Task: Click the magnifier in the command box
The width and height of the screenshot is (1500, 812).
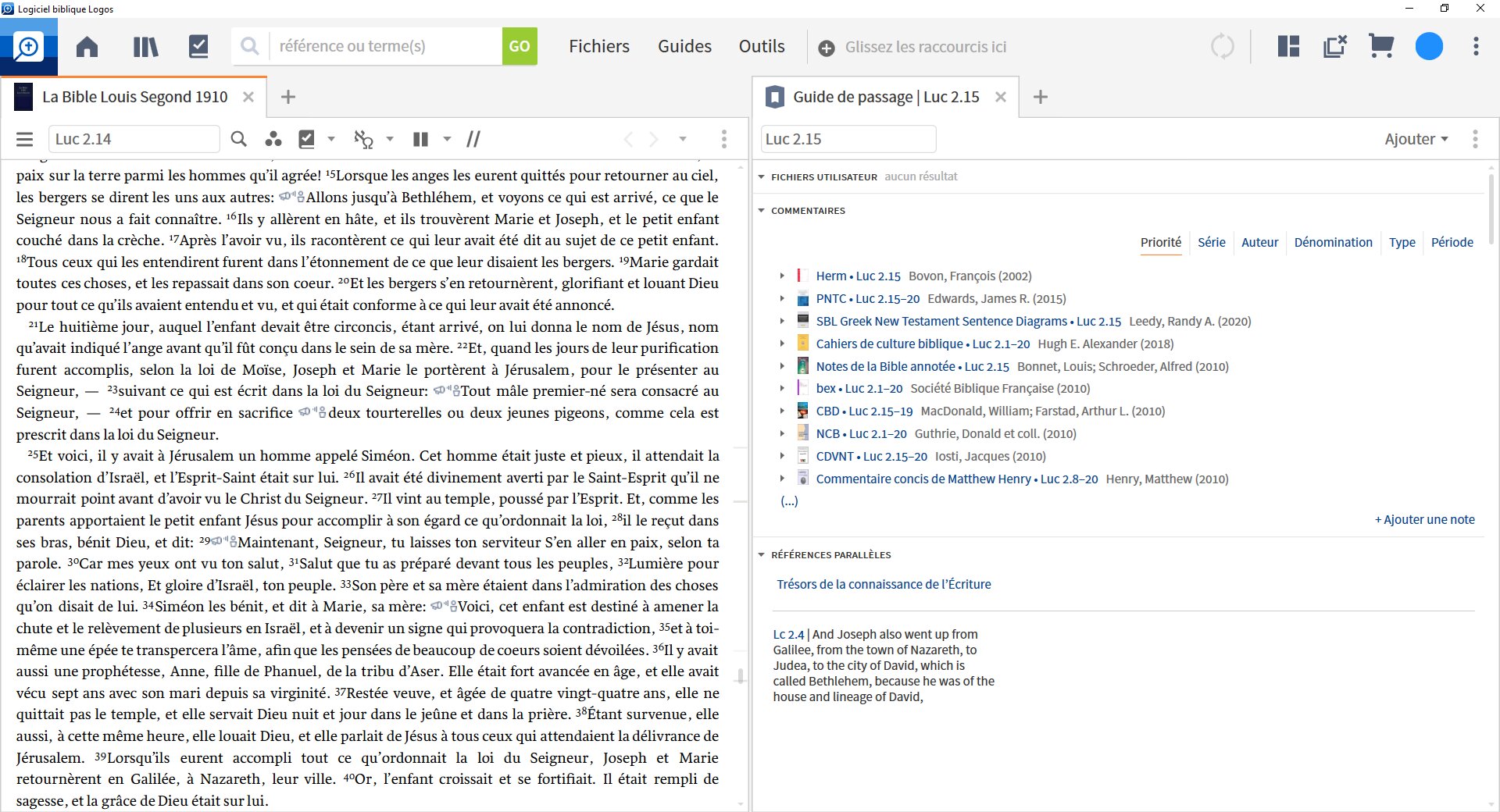Action: pyautogui.click(x=249, y=46)
